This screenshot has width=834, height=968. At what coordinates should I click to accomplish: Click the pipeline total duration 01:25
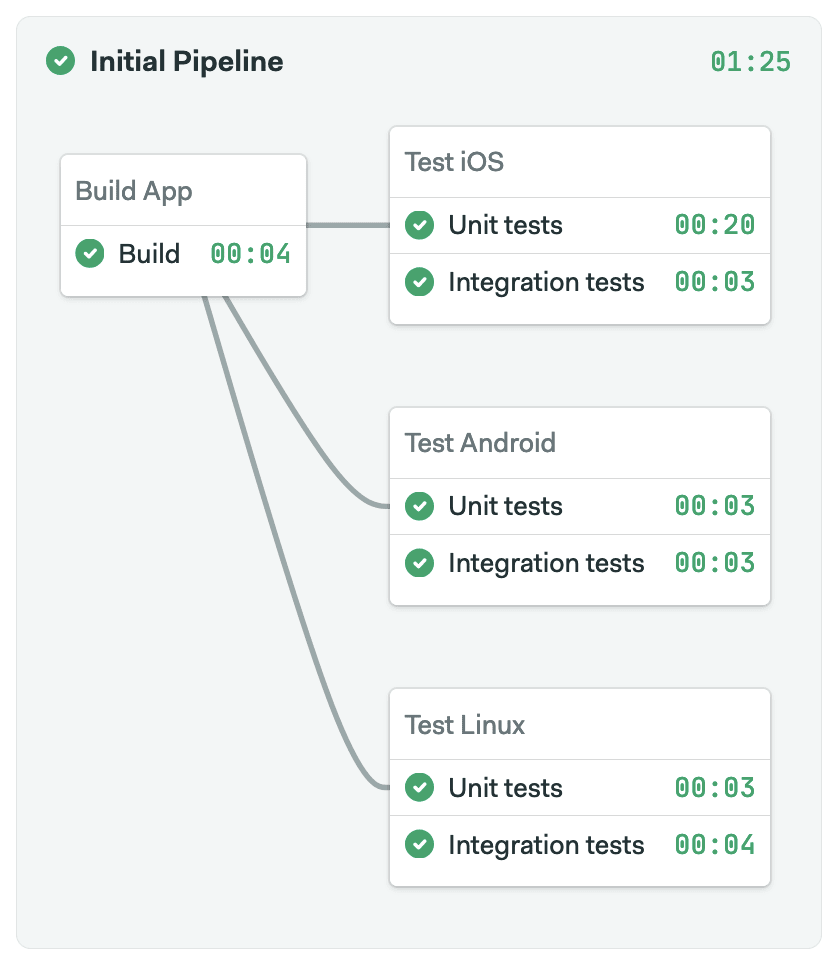click(751, 62)
